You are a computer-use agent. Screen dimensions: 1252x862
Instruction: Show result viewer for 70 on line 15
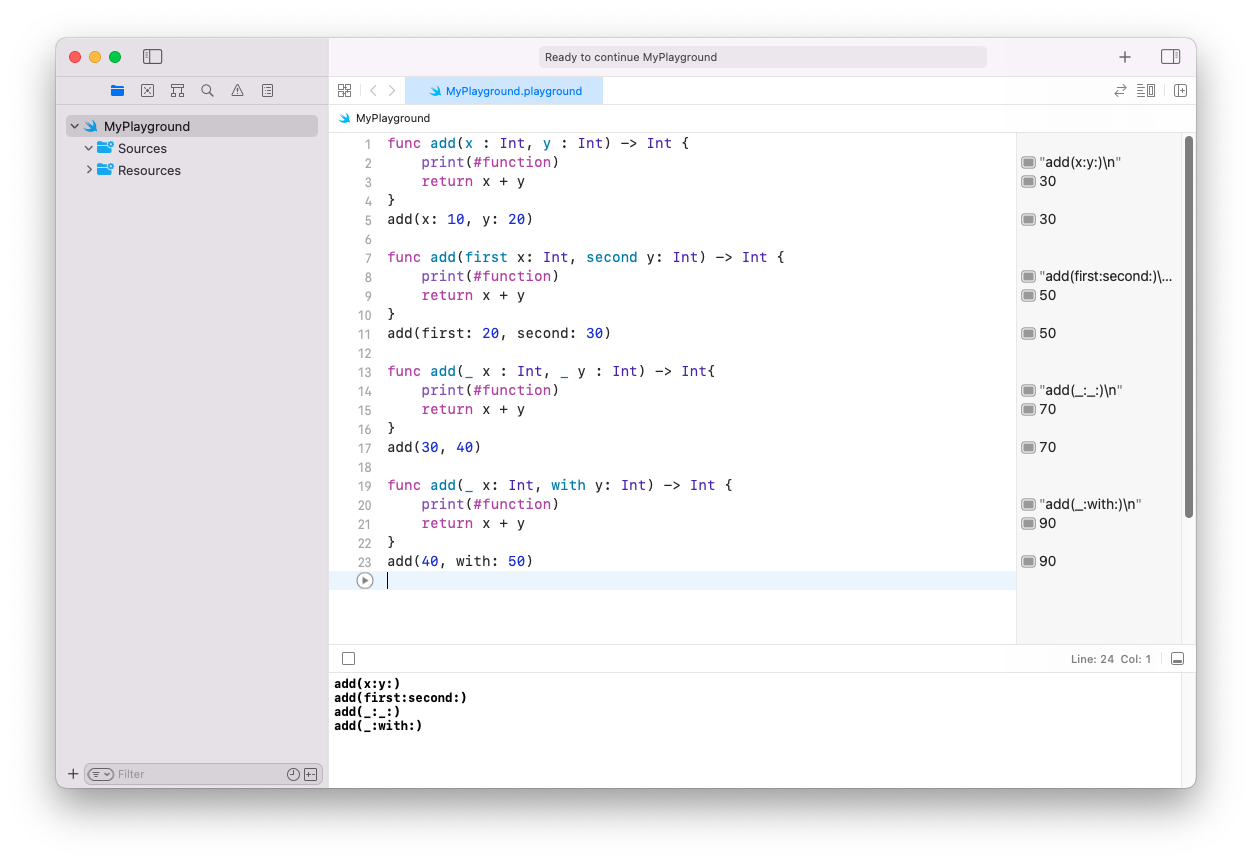pyautogui.click(x=1028, y=409)
